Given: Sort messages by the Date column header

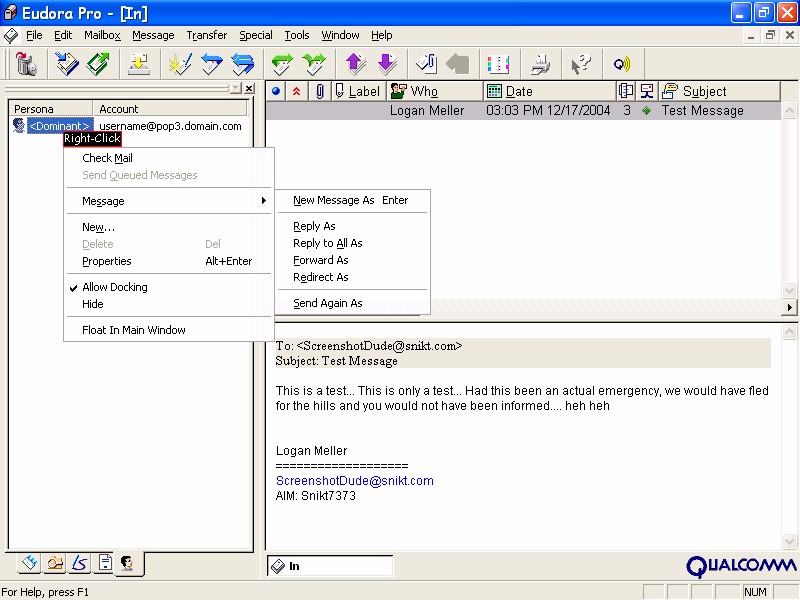Looking at the screenshot, I should 549,91.
